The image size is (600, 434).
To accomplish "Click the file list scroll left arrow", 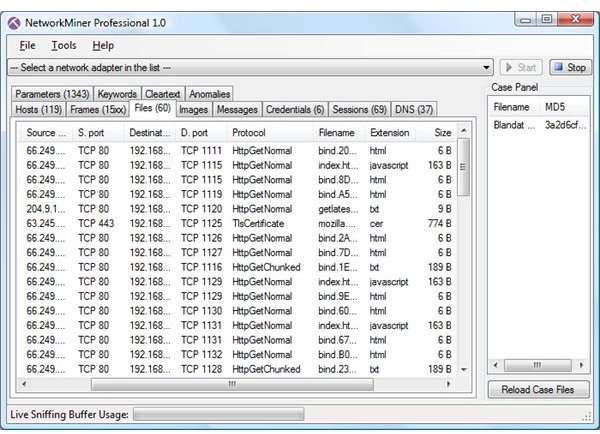I will [x=24, y=384].
